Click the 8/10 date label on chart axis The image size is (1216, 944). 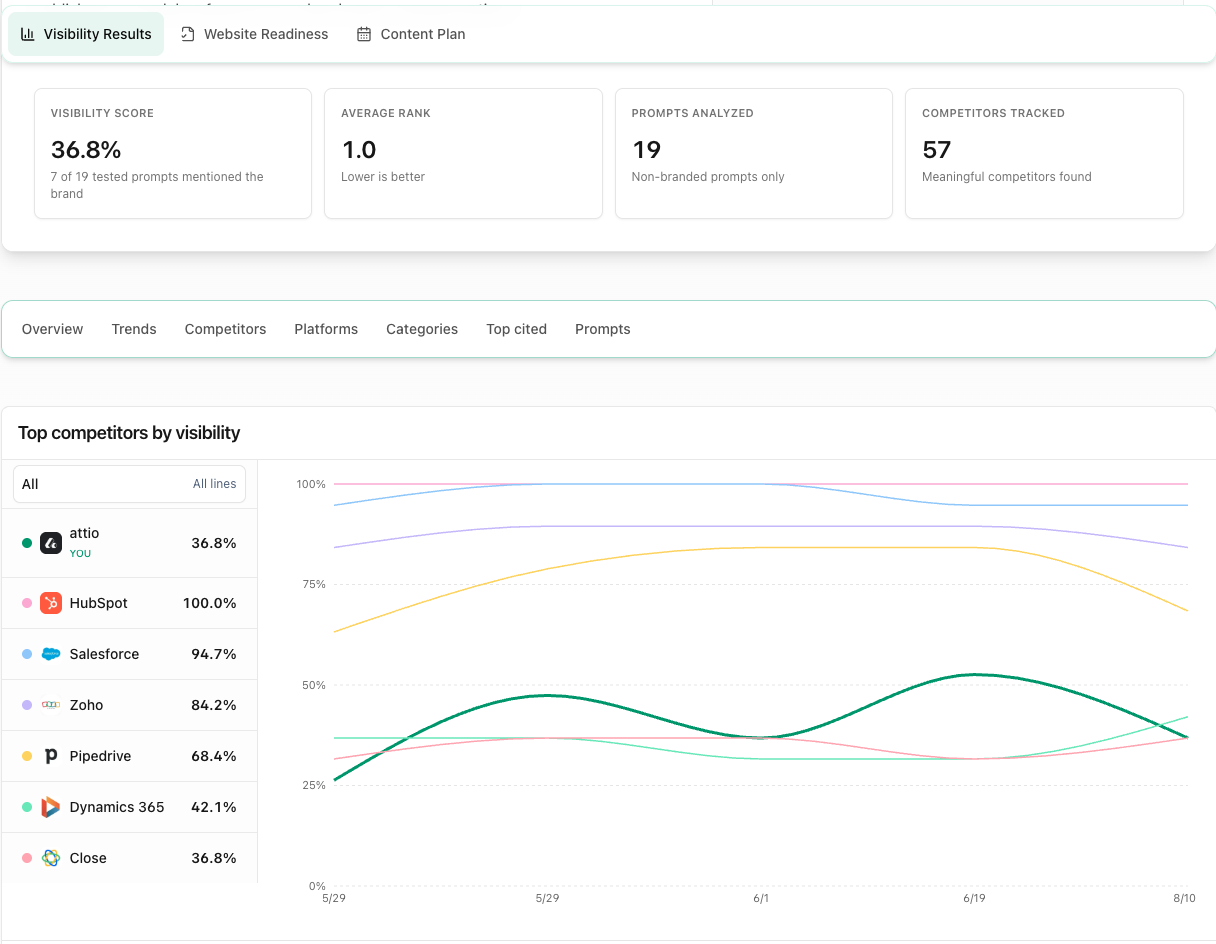[x=1184, y=899]
